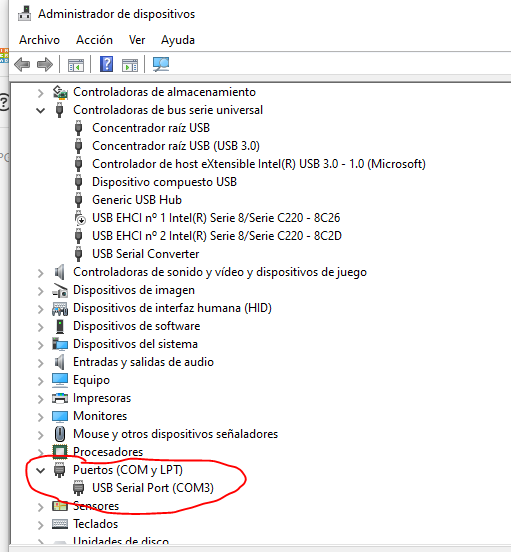
Task: Click the mouse category icon
Action: coord(60,434)
